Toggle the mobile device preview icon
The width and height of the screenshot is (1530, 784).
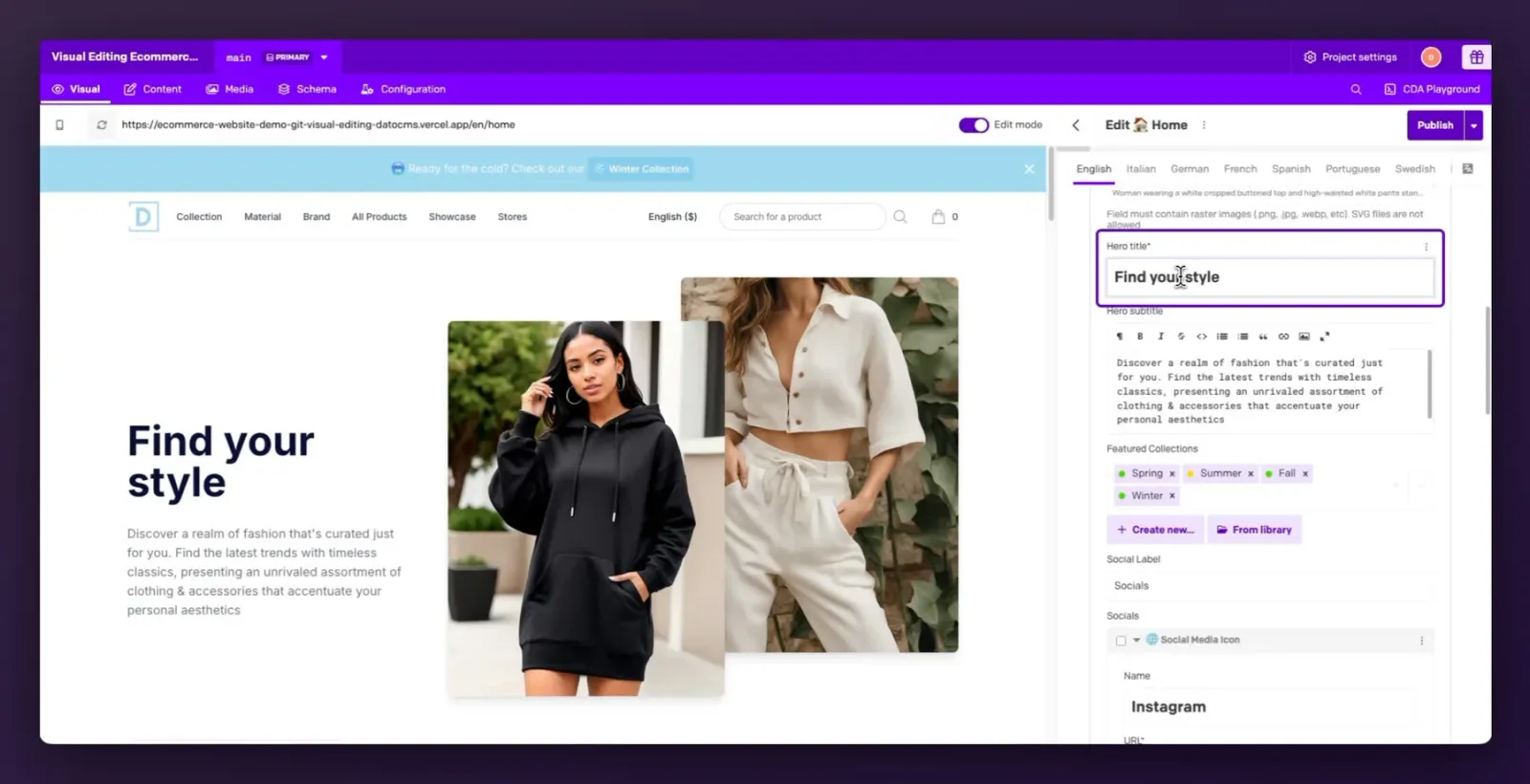(59, 125)
